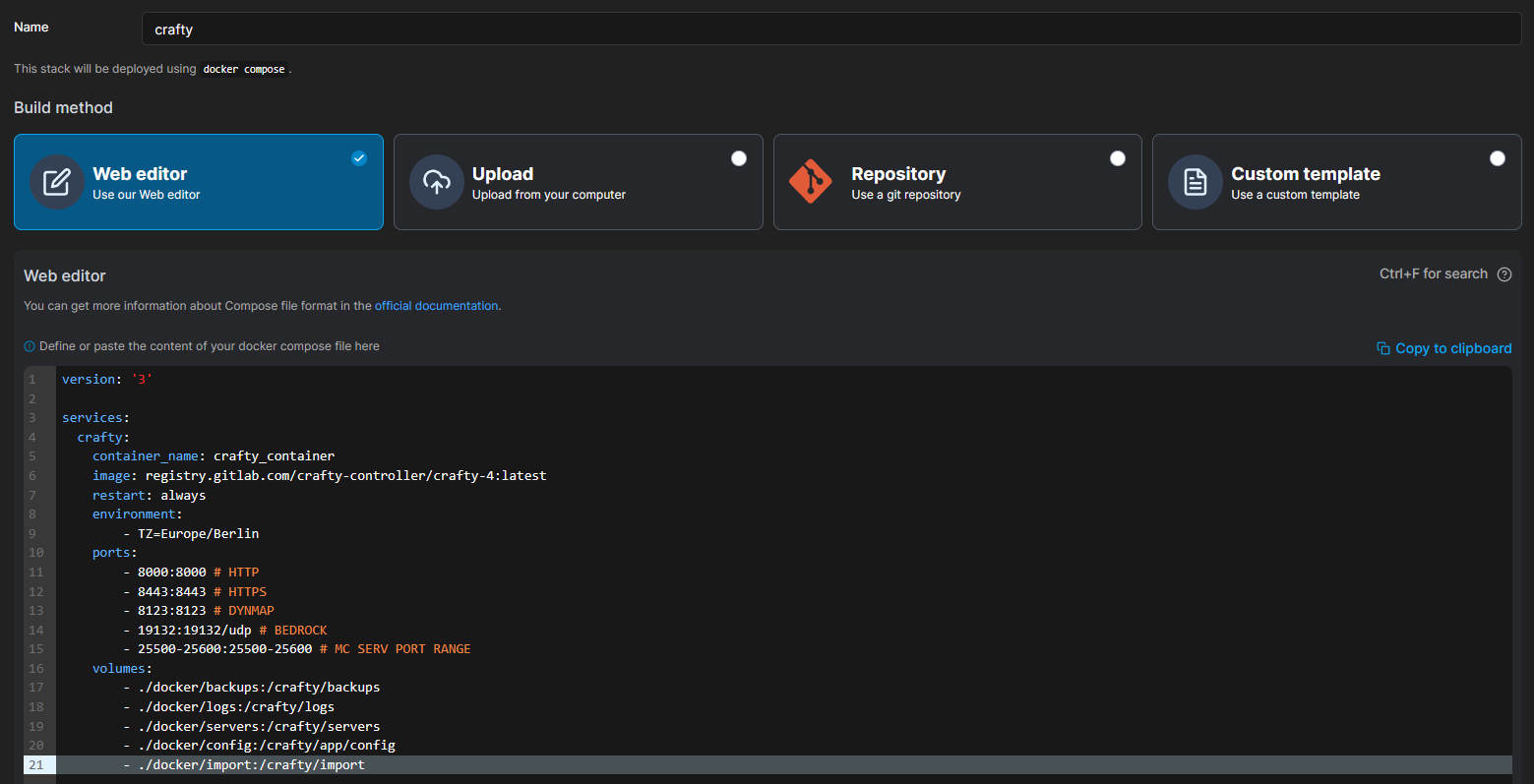The height and width of the screenshot is (784, 1534).
Task: Click the copy icon beside Copy to clipboard
Action: point(1383,348)
